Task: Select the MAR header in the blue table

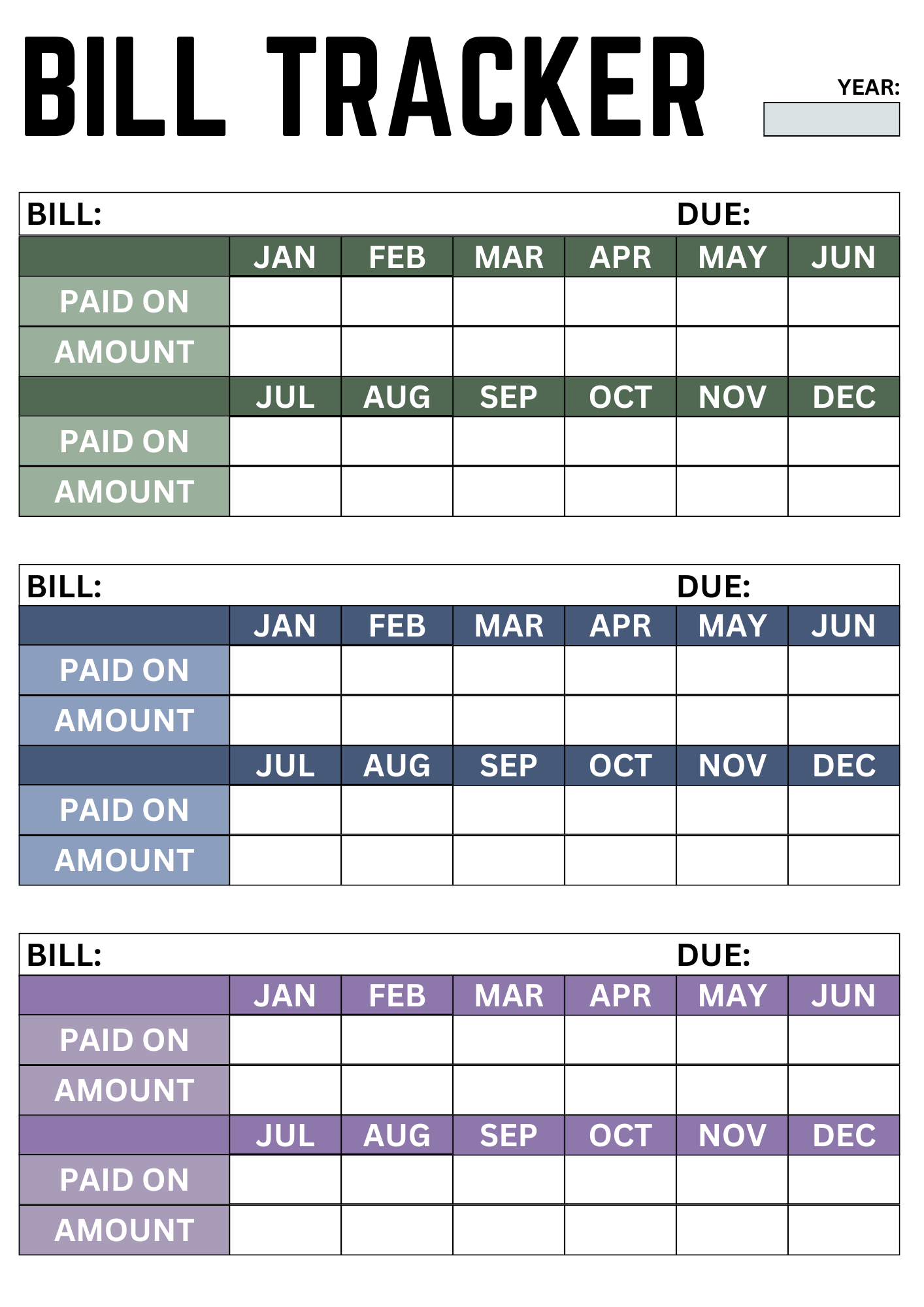Action: (508, 626)
